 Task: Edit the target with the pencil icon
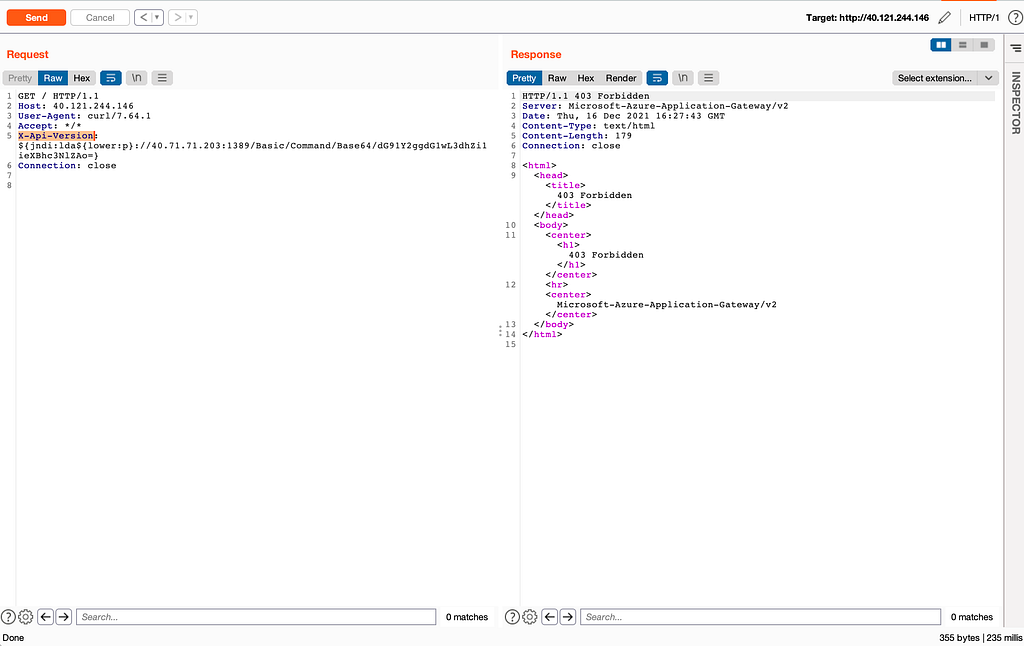coord(944,18)
